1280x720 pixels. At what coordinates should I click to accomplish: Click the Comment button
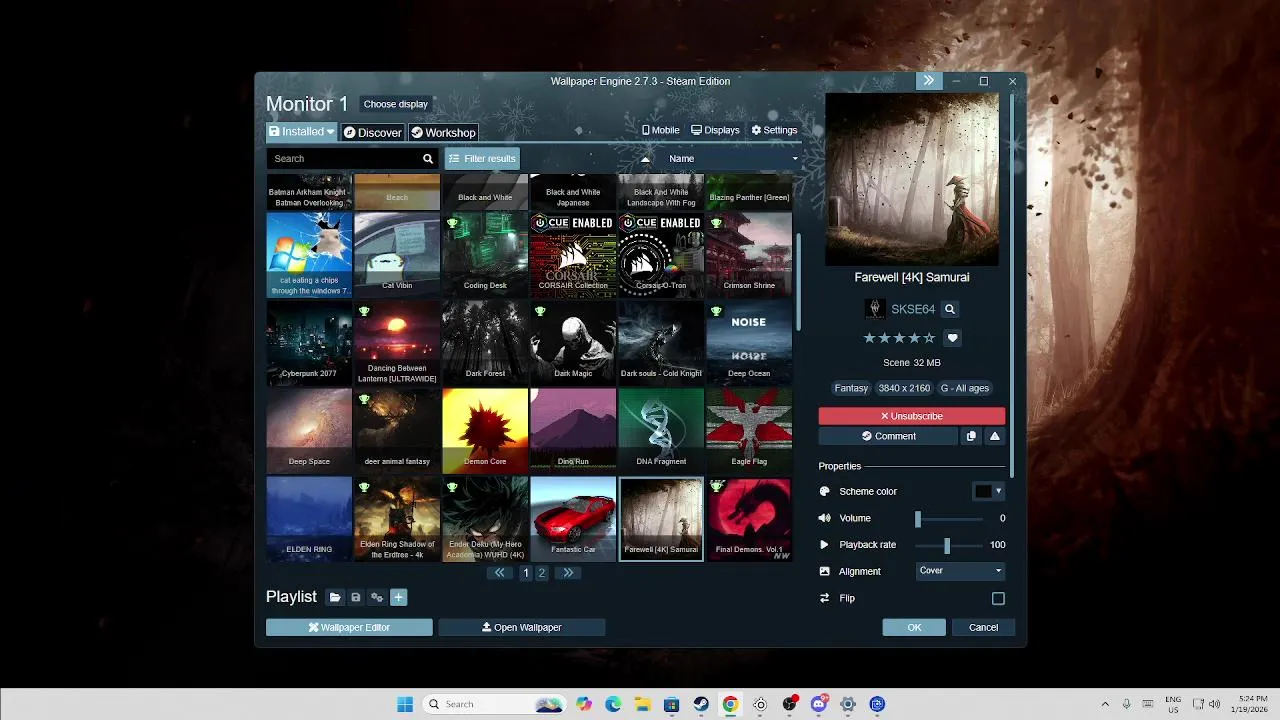tap(888, 436)
